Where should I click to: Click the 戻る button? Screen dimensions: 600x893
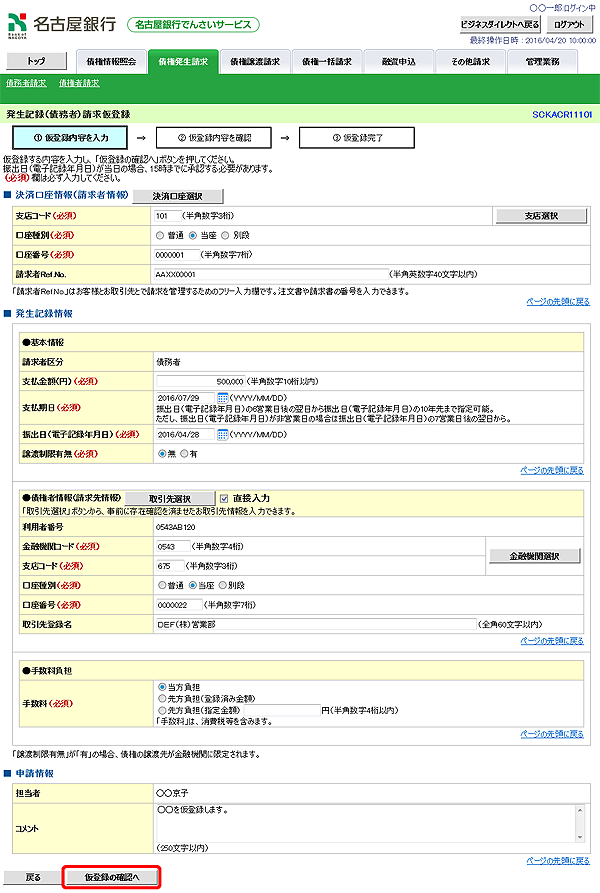(33, 877)
